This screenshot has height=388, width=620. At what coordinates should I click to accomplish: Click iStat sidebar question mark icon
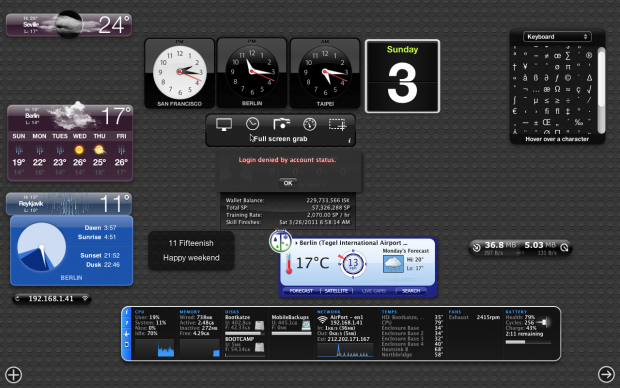(x=127, y=323)
